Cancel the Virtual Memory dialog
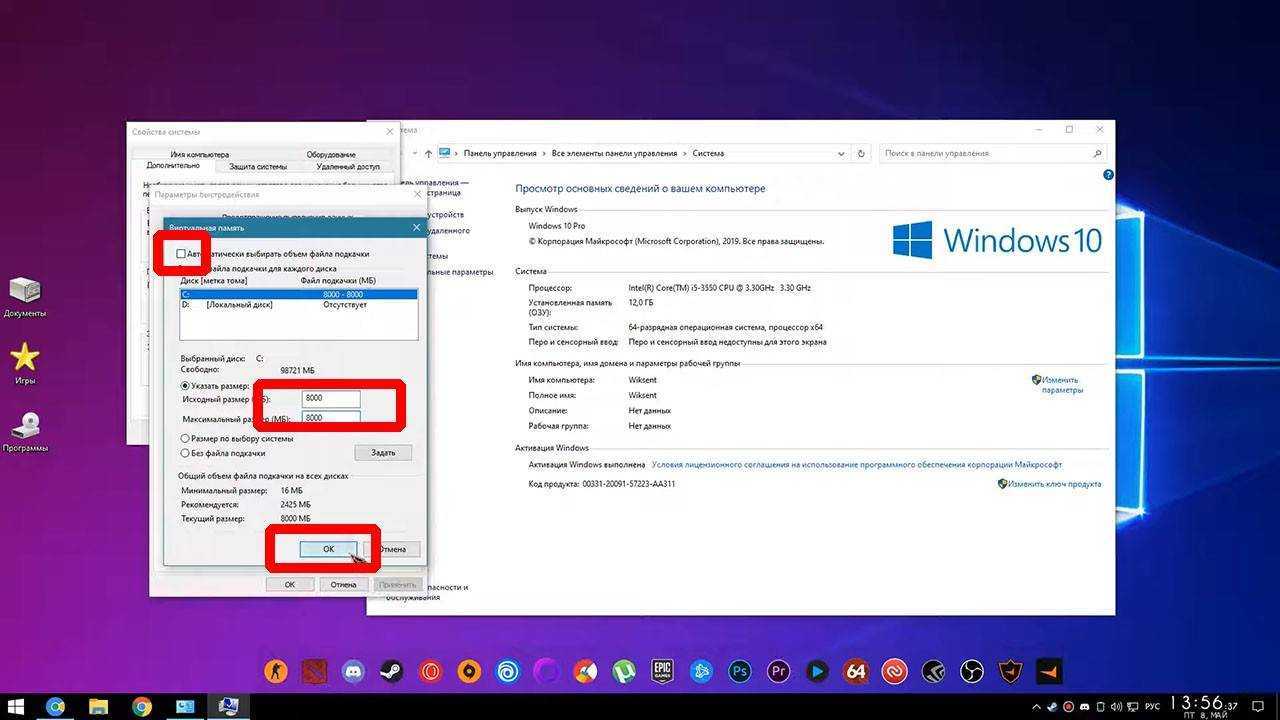Image resolution: width=1280 pixels, height=720 pixels. click(x=394, y=549)
